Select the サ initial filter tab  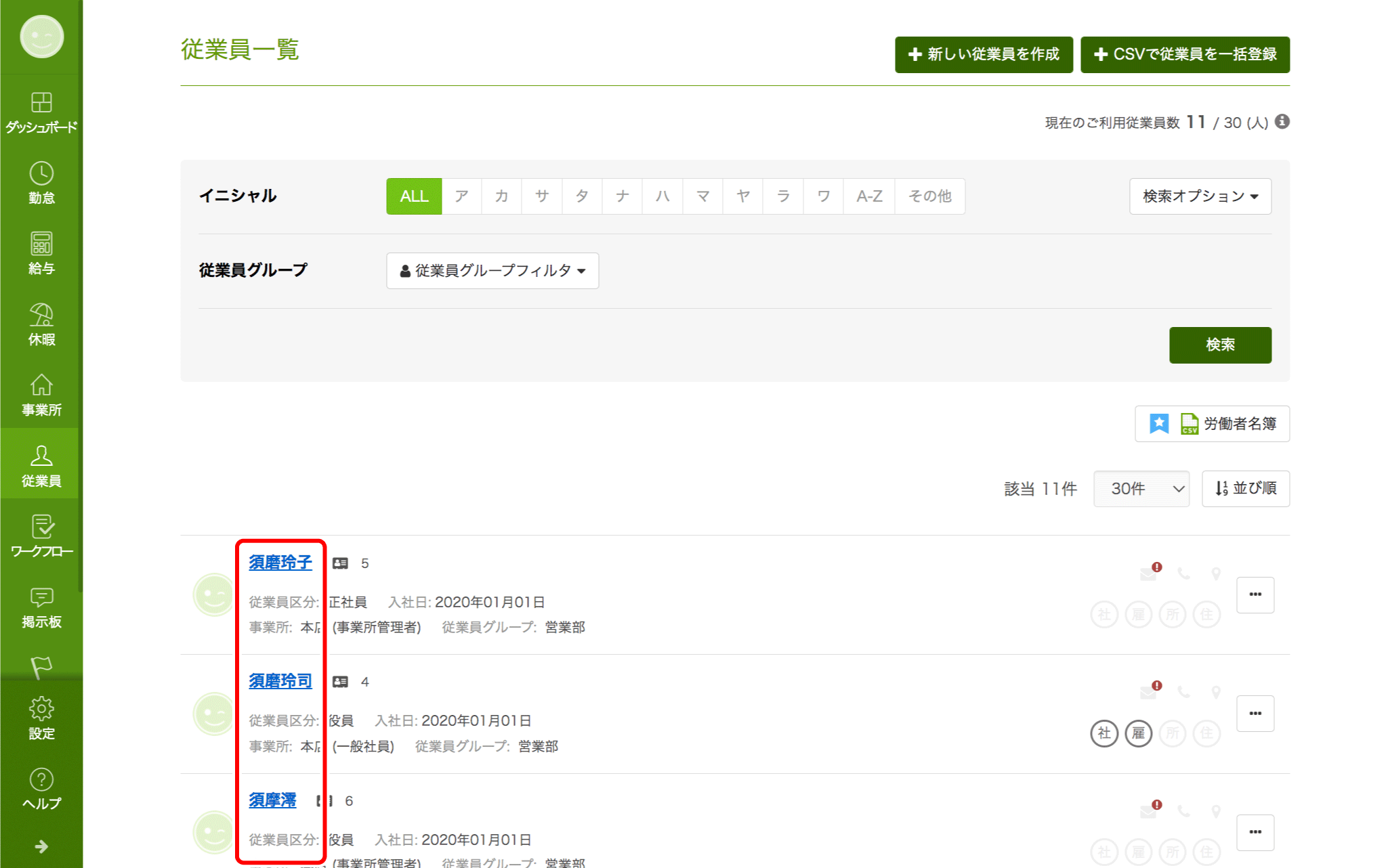tap(541, 196)
